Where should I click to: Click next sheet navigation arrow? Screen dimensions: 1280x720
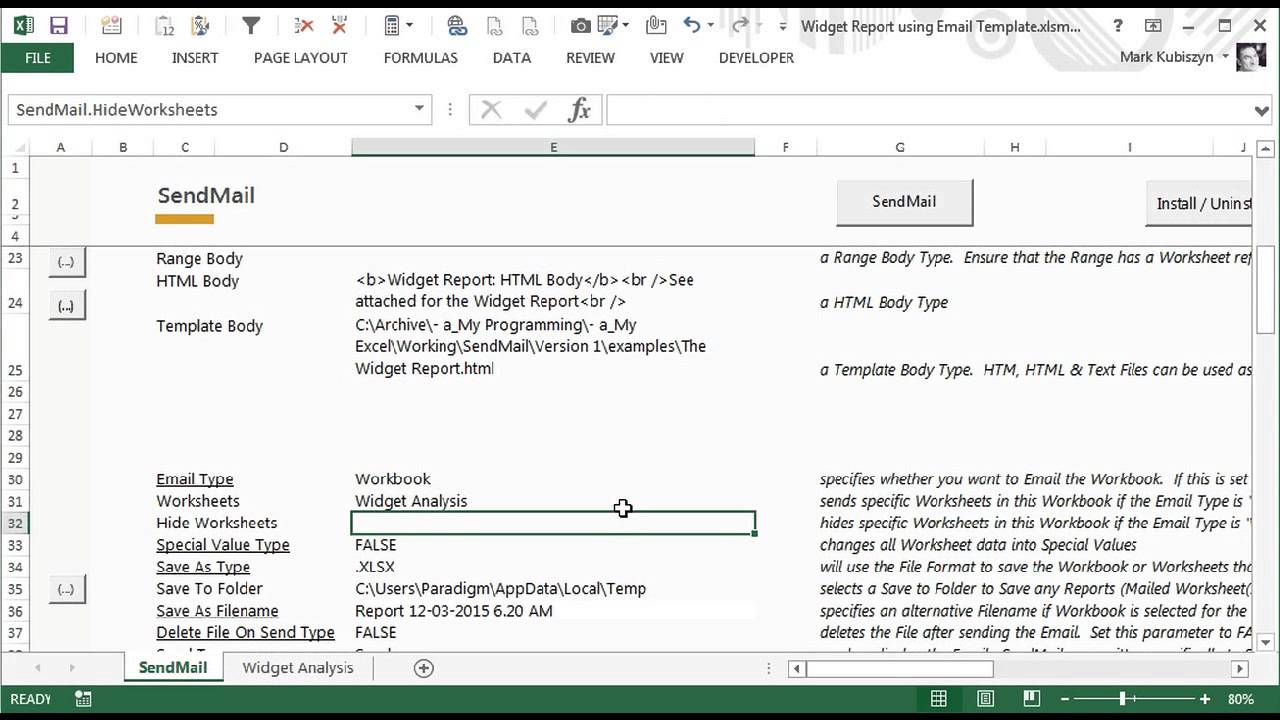(72, 668)
